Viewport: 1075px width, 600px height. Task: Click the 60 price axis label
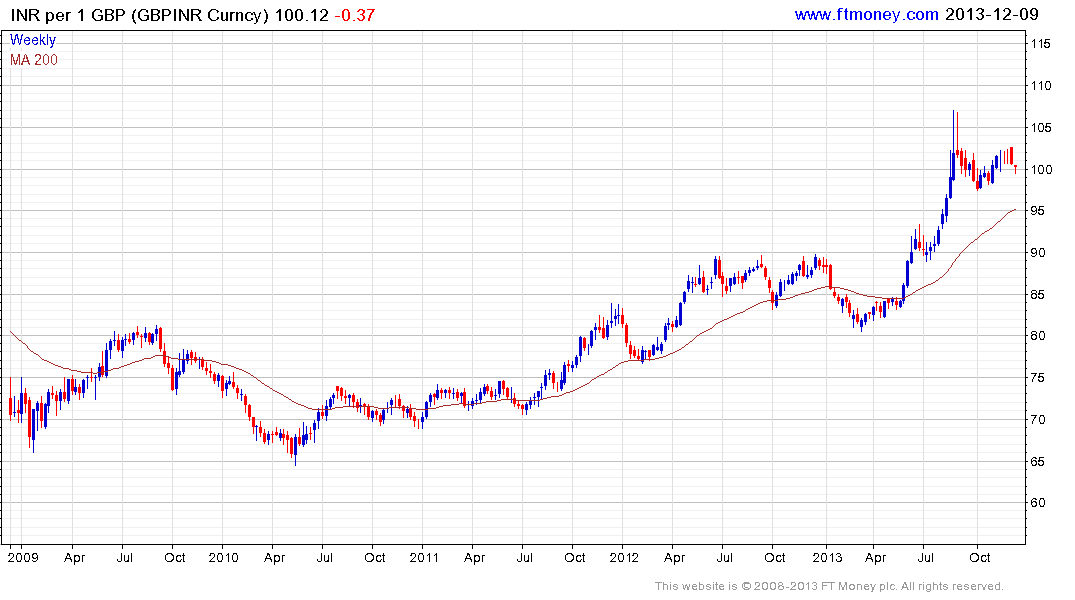coord(1037,503)
